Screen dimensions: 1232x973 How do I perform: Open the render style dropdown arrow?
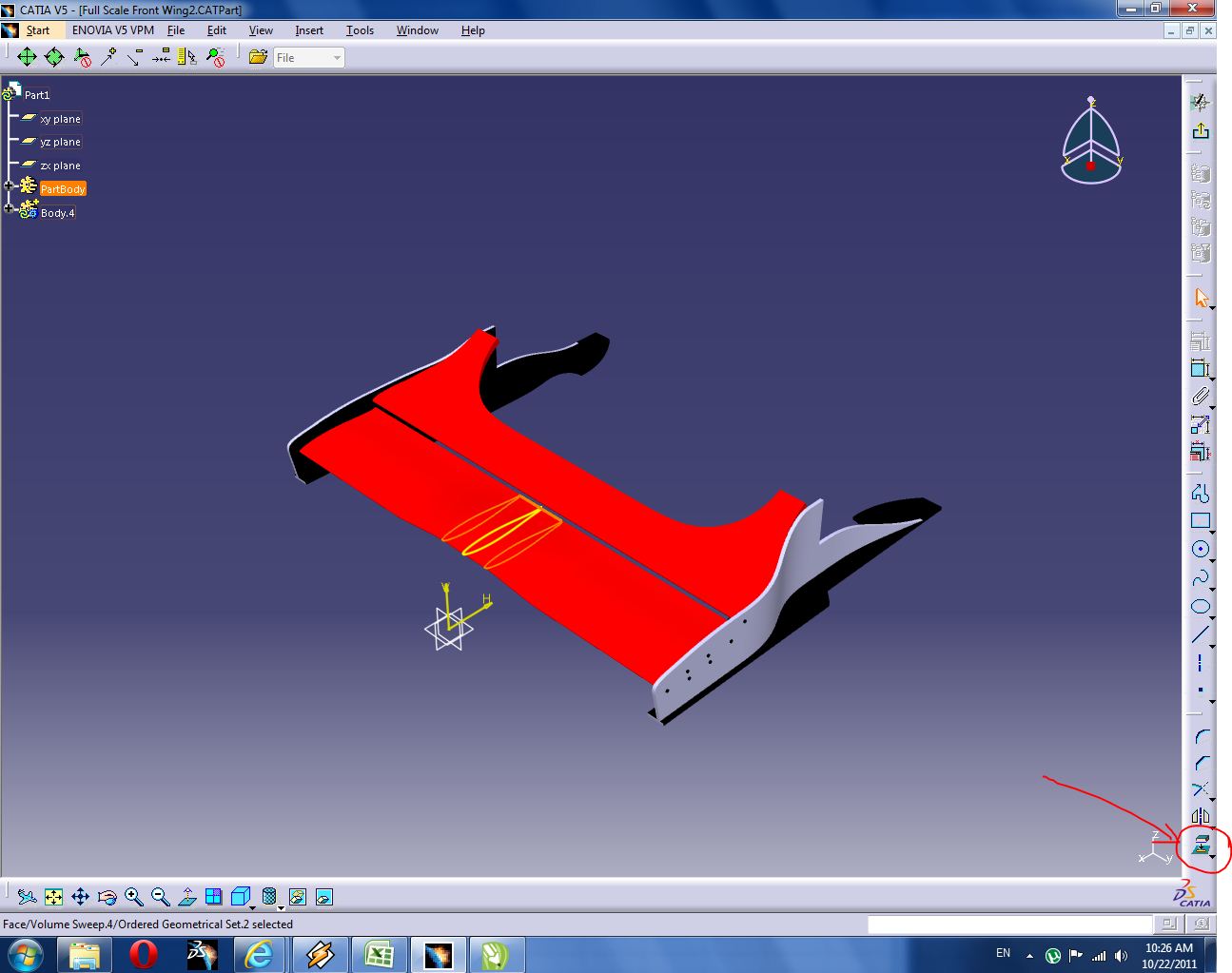[254, 905]
